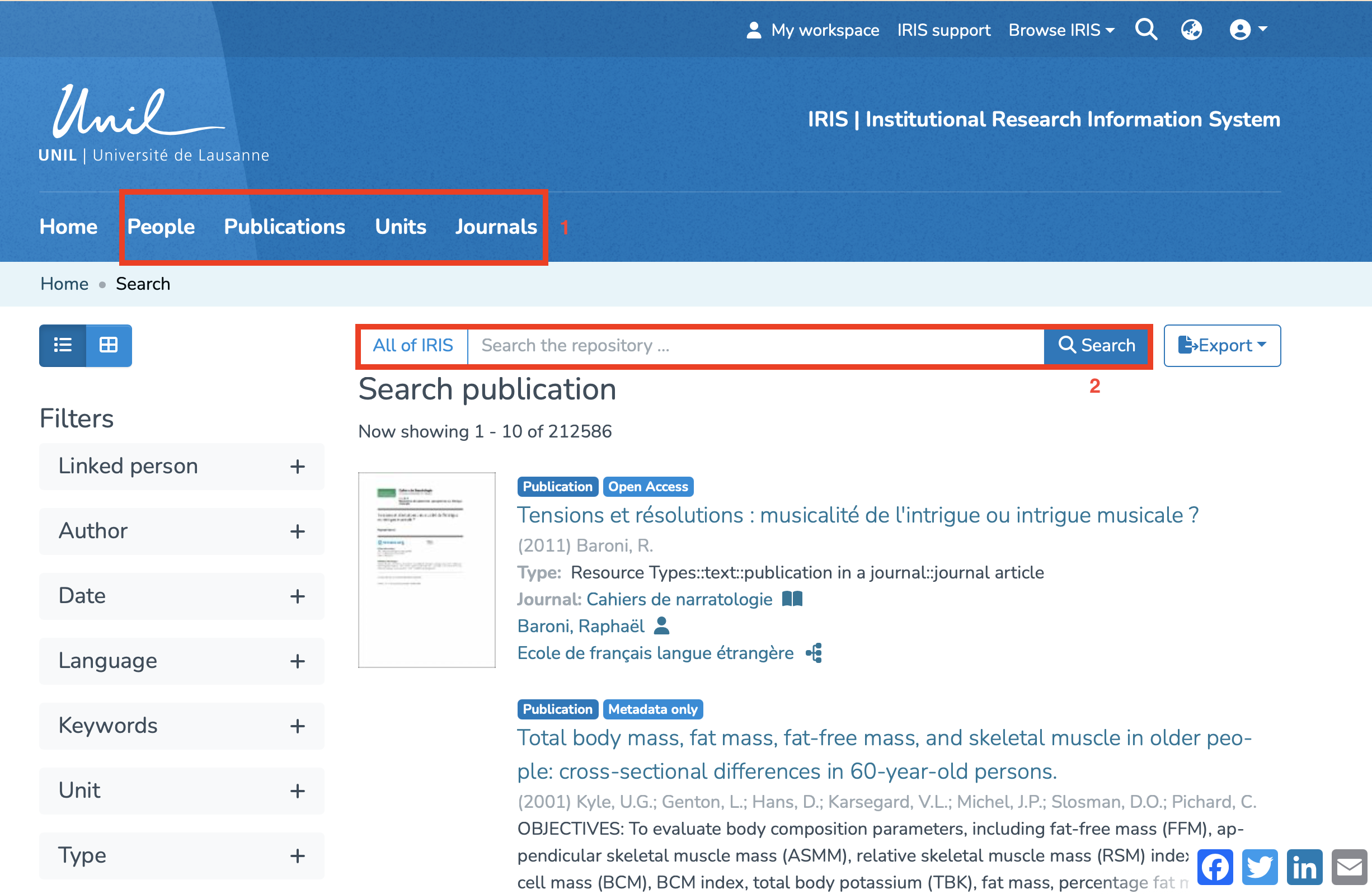Viewport: 1372px width, 894px height.
Task: Switch to list view layout
Action: (x=63, y=345)
